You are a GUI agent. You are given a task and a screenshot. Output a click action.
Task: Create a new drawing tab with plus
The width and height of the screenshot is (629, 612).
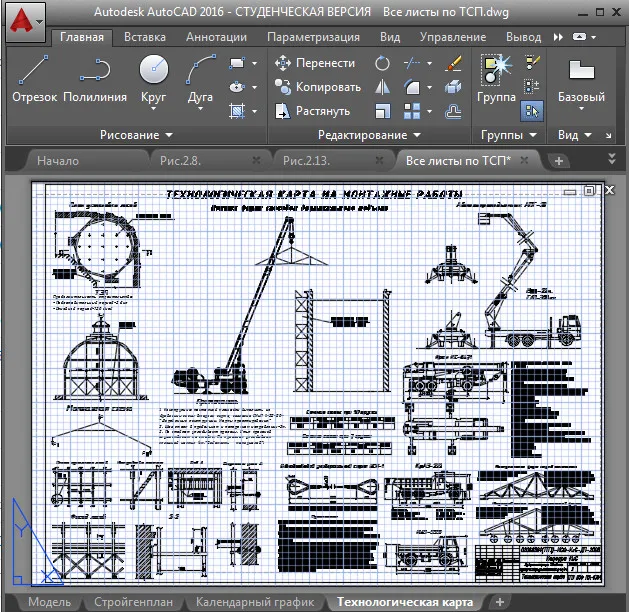click(x=559, y=161)
